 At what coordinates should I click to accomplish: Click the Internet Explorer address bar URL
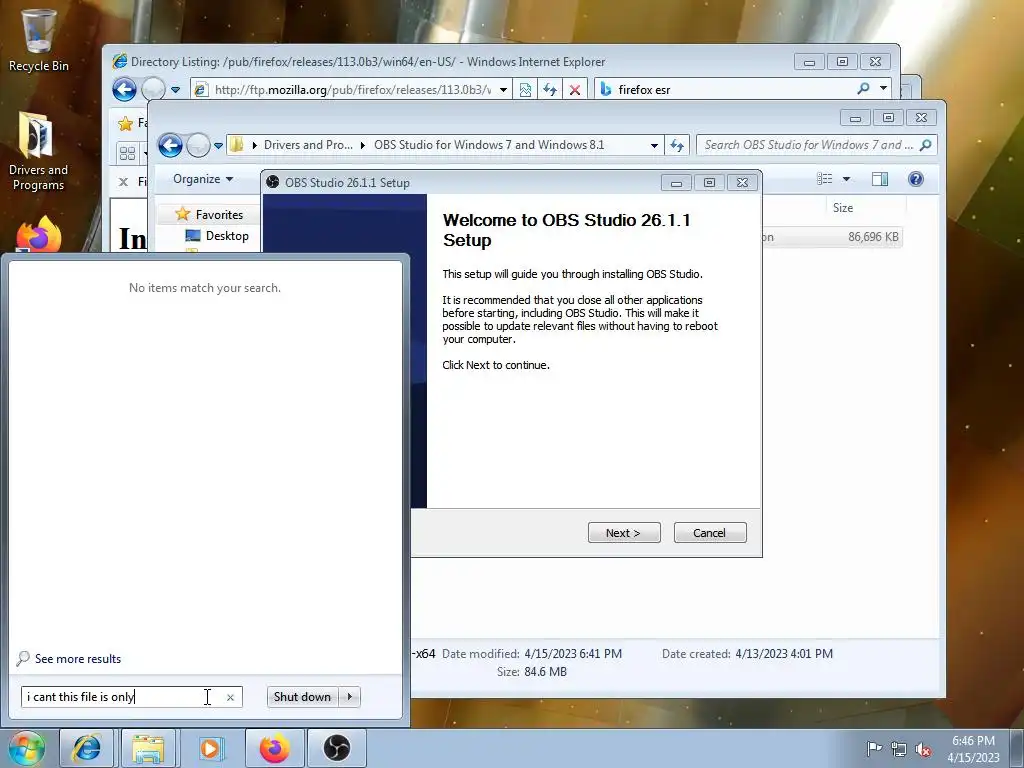pyautogui.click(x=351, y=89)
